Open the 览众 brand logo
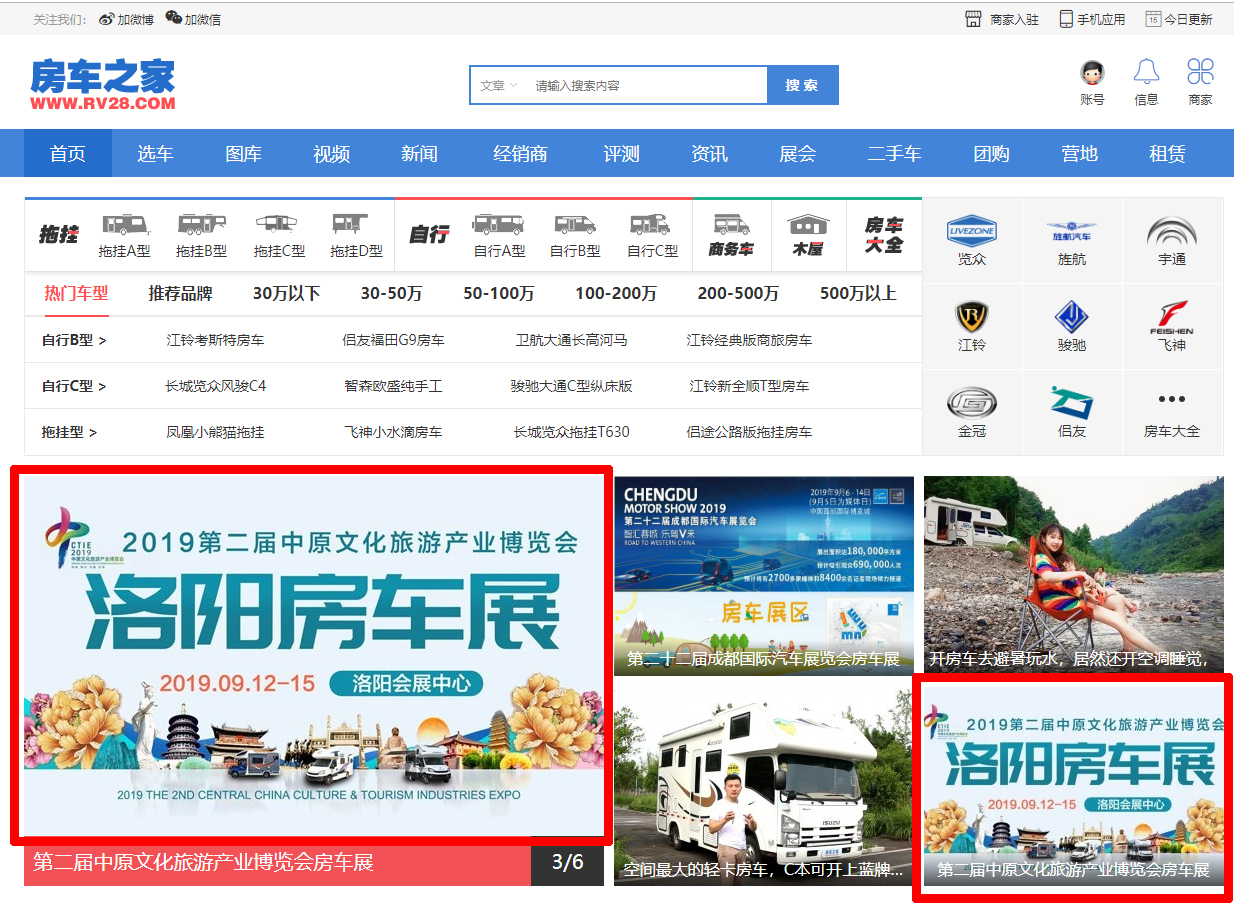Screen dimensions: 1234x919 (x=971, y=231)
